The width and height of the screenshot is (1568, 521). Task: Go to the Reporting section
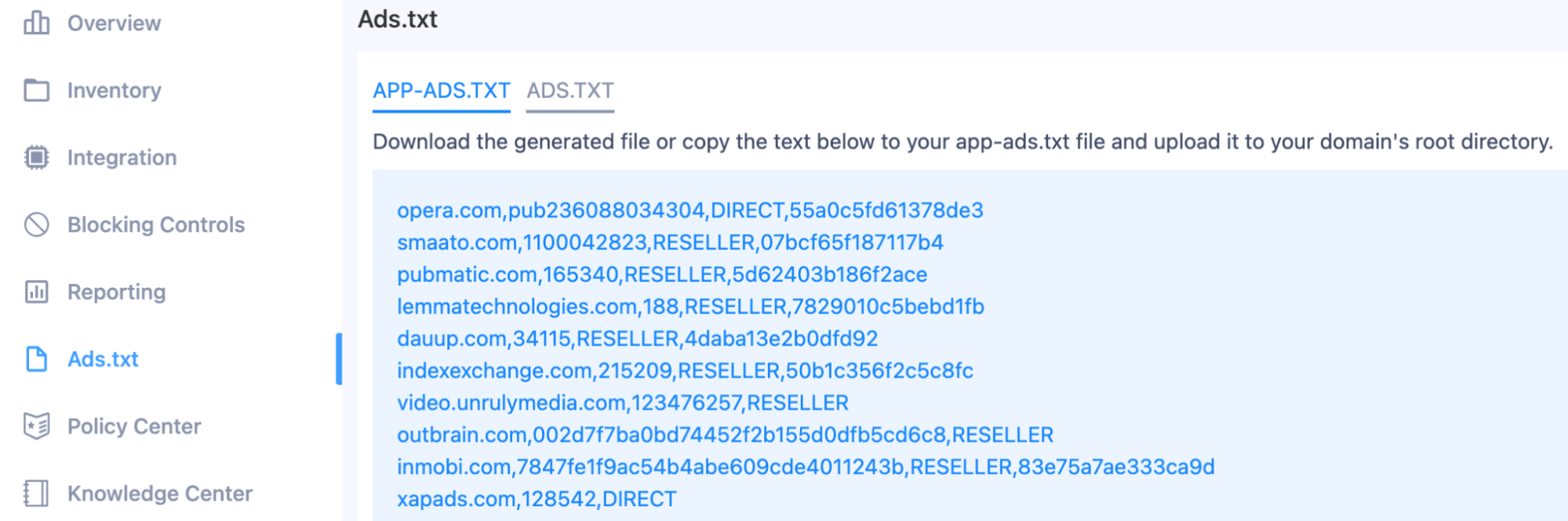click(116, 291)
